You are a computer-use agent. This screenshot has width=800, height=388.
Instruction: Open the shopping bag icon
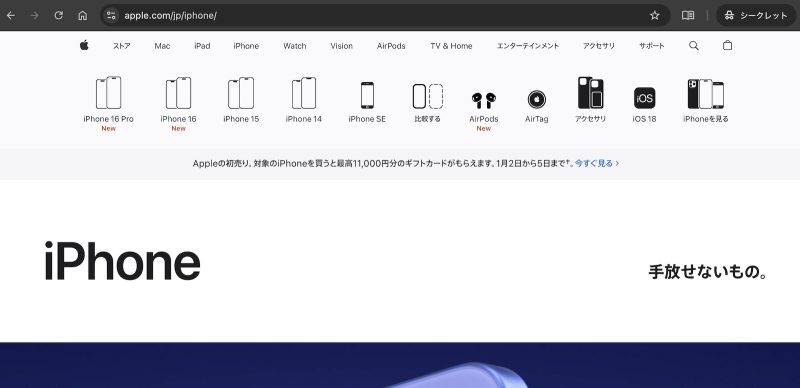(x=728, y=45)
